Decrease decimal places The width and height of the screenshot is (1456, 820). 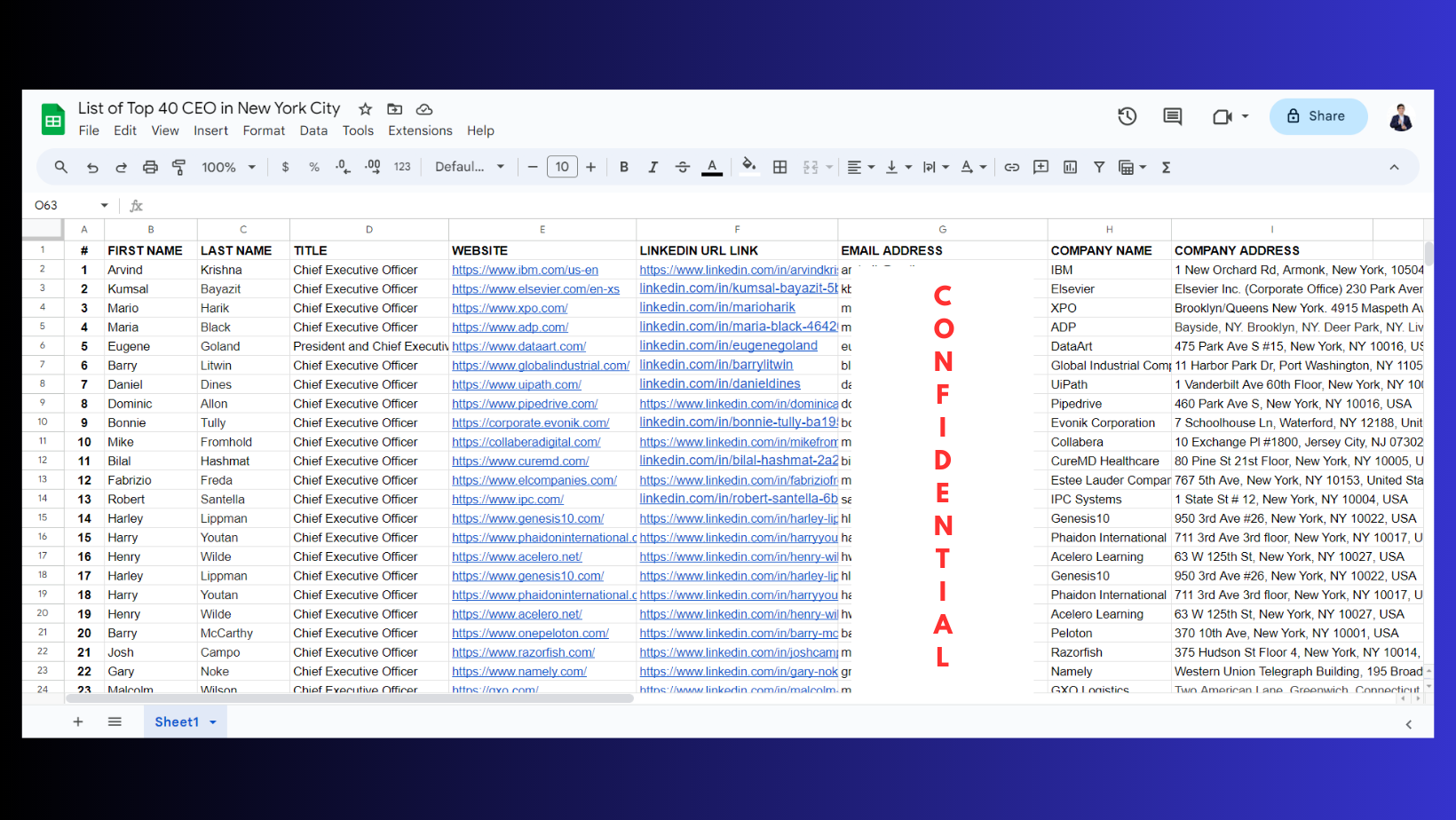(343, 167)
